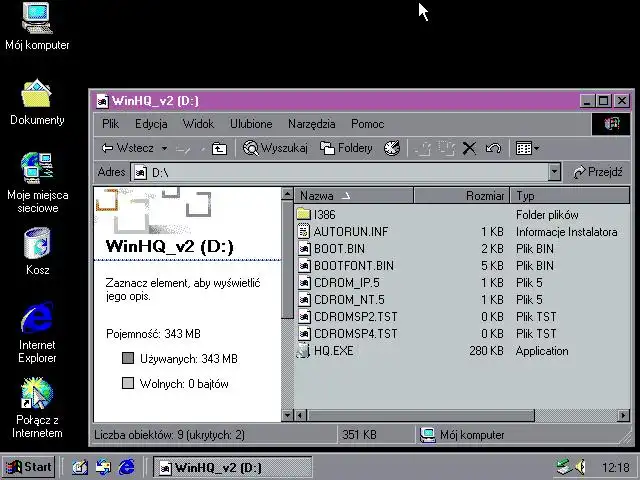Expand the address bar dropdown
The width and height of the screenshot is (640, 480).
[x=554, y=172]
